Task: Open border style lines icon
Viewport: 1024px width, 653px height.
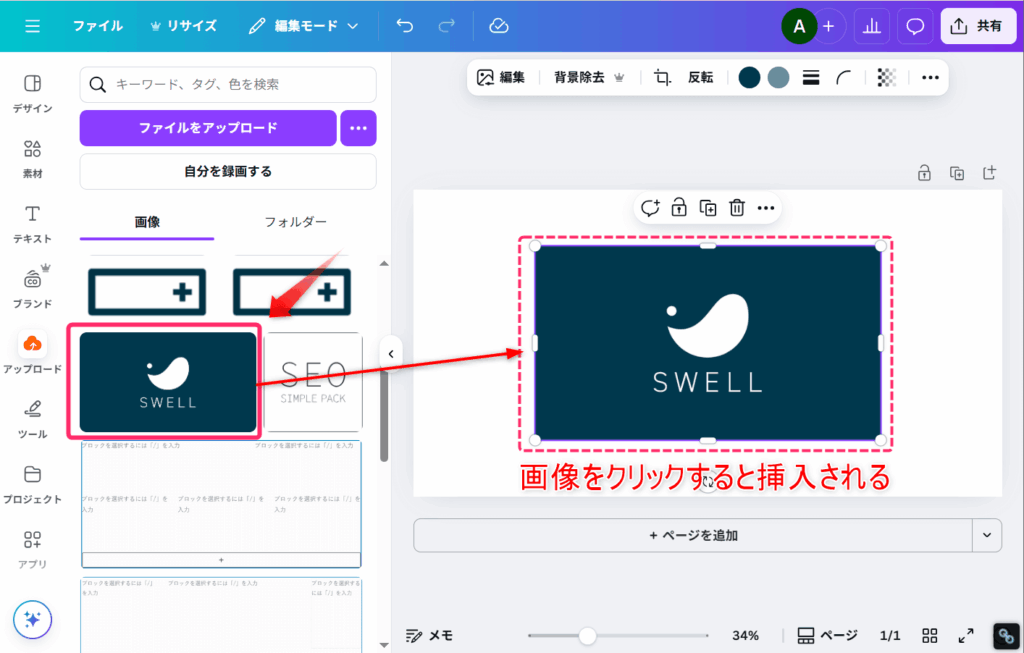Action: [x=811, y=78]
